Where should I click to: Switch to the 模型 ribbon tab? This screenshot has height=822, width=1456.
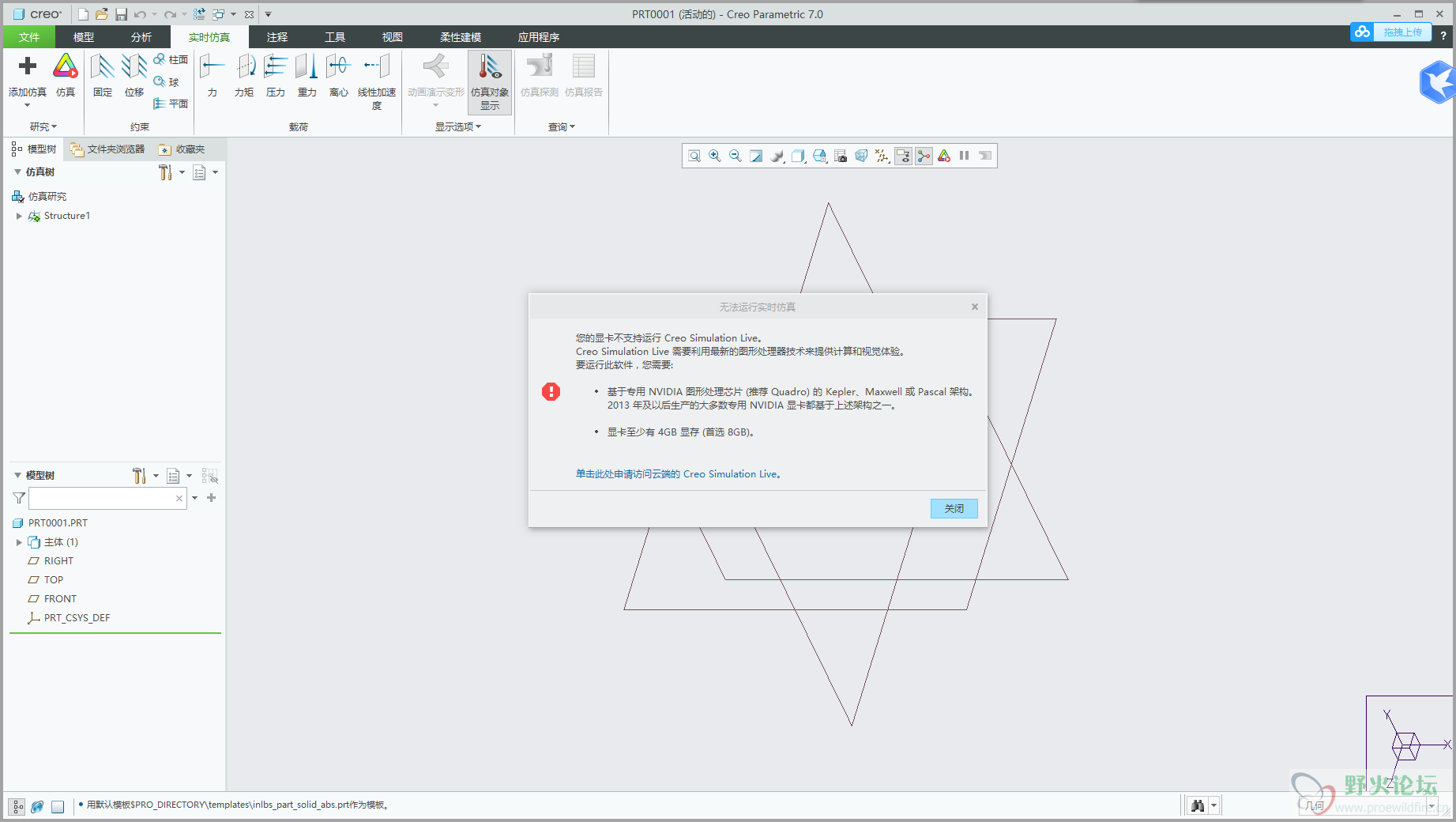[84, 37]
